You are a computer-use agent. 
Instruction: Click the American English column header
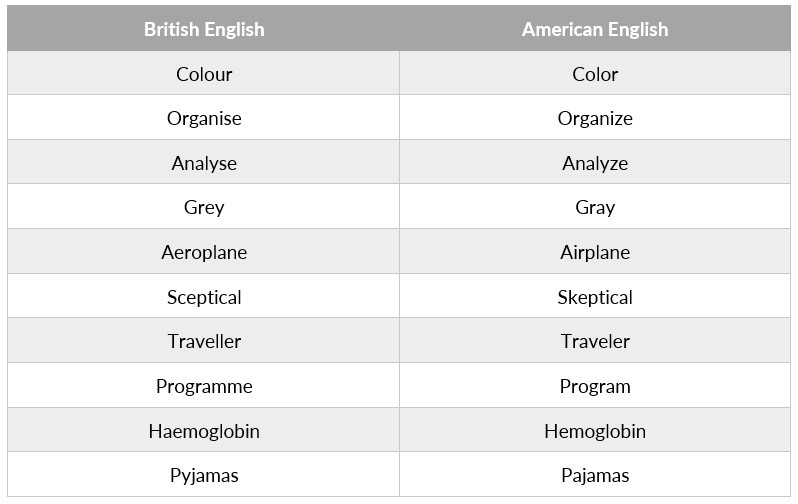click(595, 29)
